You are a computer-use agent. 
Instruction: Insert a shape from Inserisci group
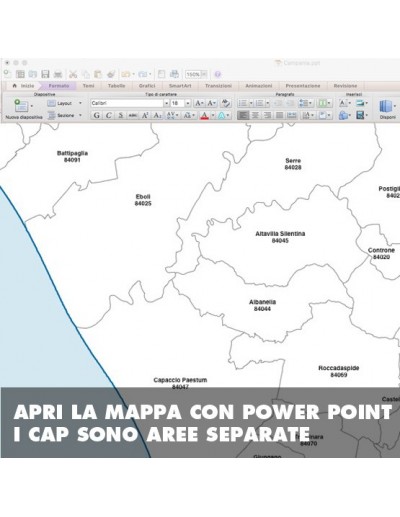pyautogui.click(x=343, y=115)
